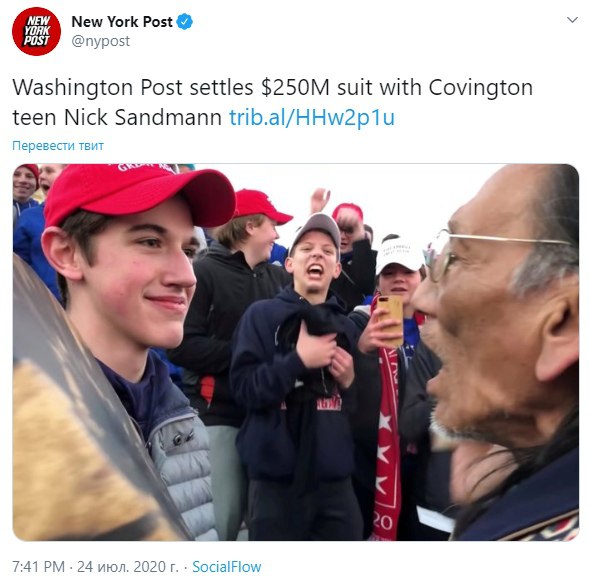Click the white cap in the photo background
The height and width of the screenshot is (585, 590).
click(400, 253)
